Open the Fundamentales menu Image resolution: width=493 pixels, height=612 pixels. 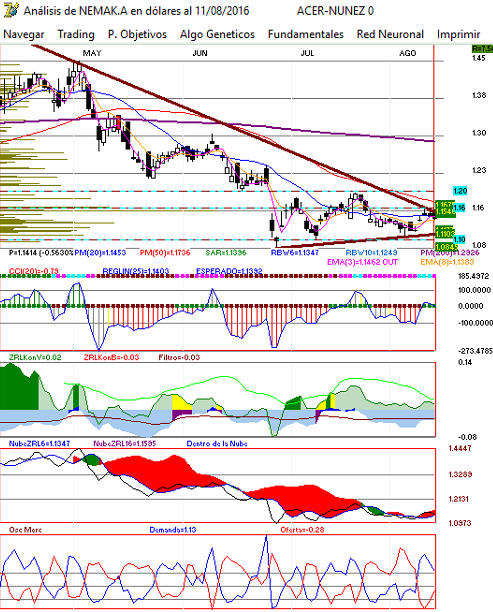[306, 34]
